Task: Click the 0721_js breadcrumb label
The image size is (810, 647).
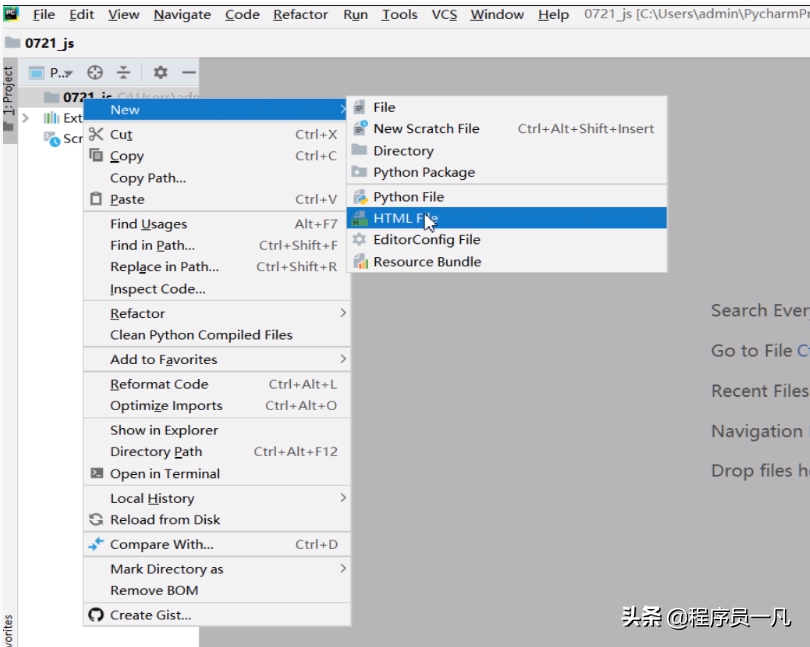Action: point(50,43)
